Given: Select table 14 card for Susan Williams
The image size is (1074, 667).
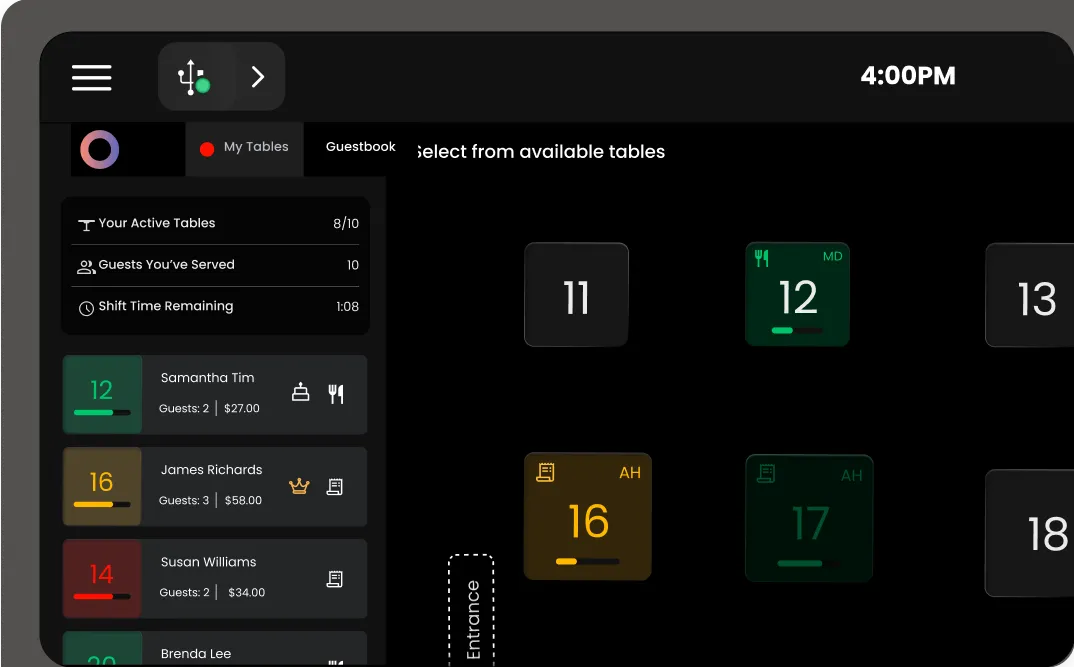Looking at the screenshot, I should coord(215,579).
